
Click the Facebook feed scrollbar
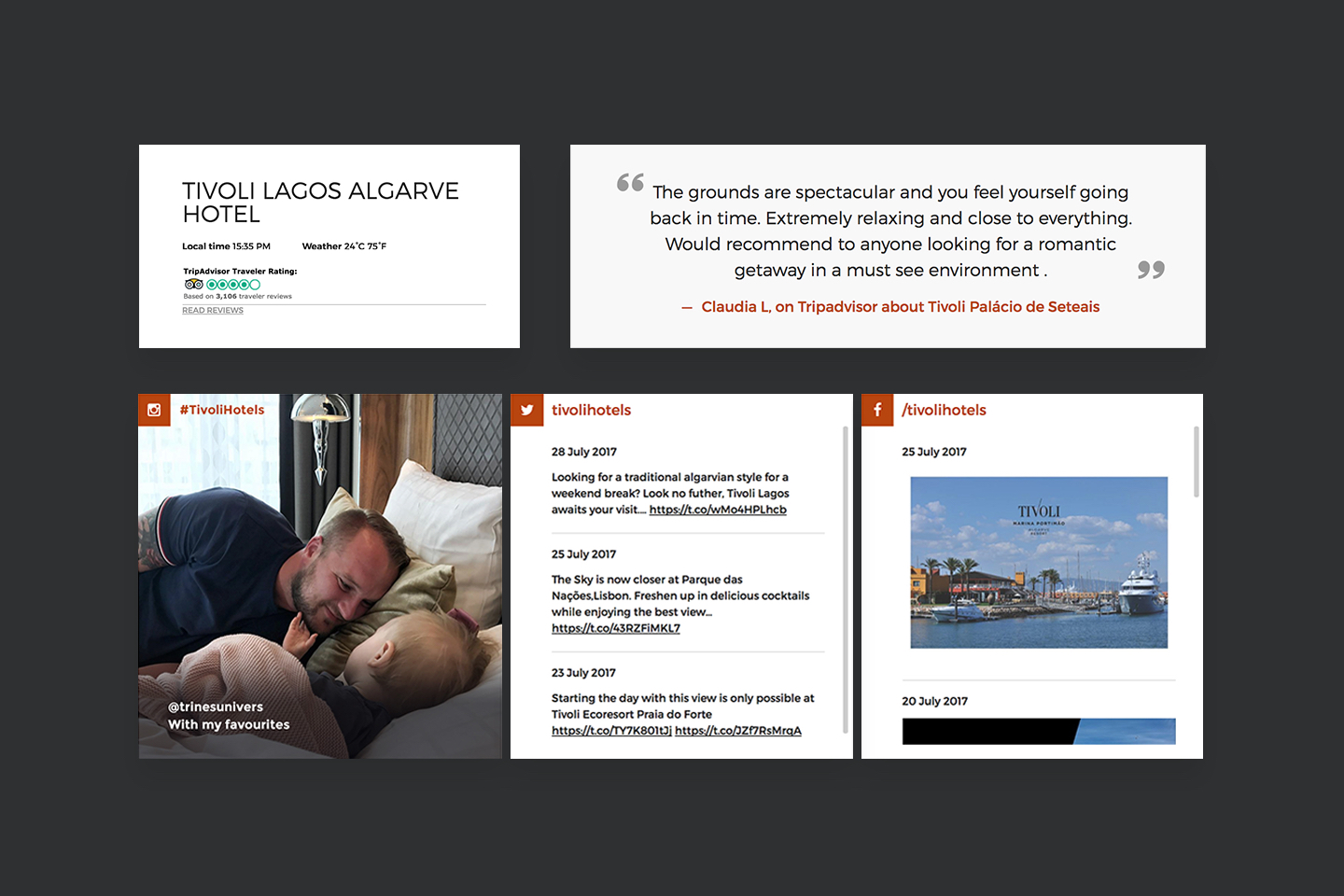click(1197, 462)
